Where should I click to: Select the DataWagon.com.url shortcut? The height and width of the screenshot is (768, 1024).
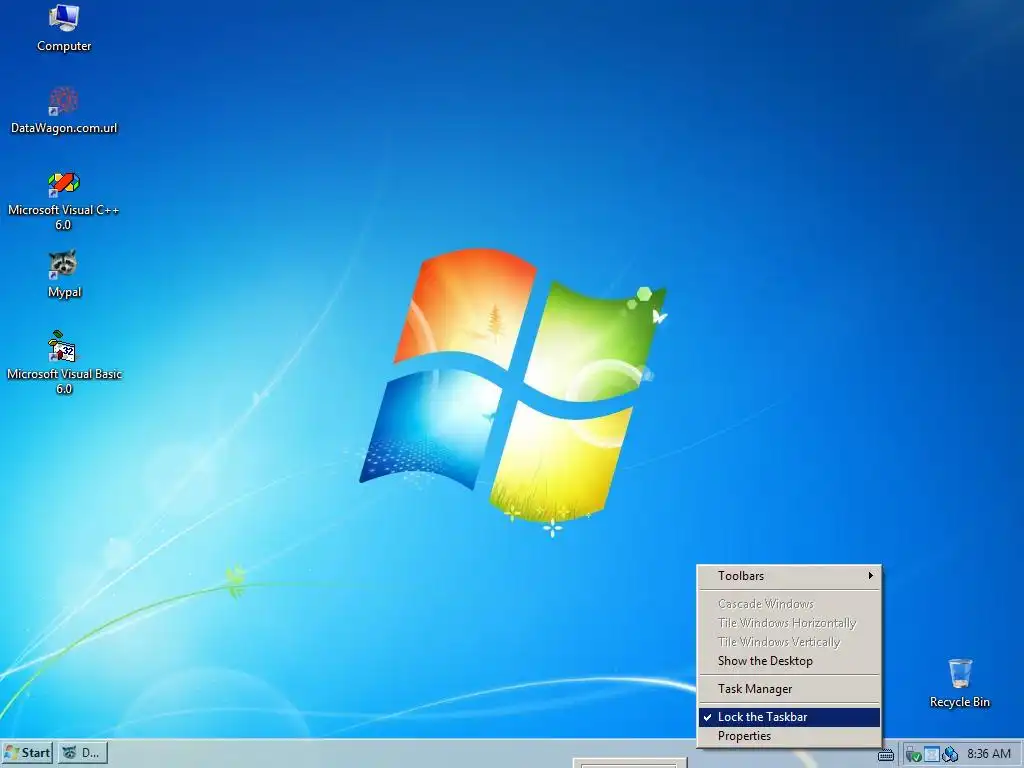click(64, 111)
